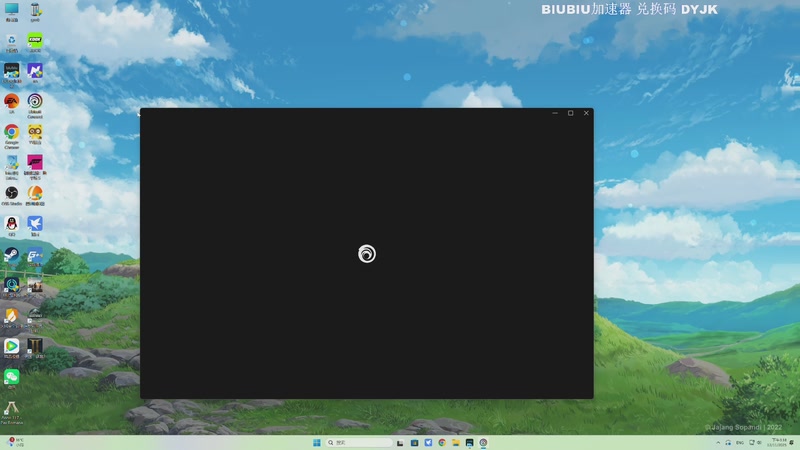The width and height of the screenshot is (800, 450).
Task: Open the Tencent Video desktop shortcut
Action: 11,348
